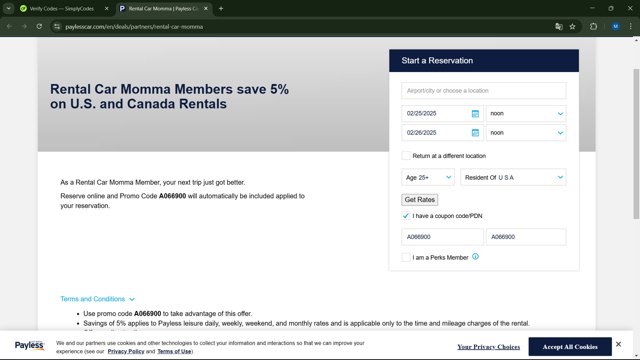The width and height of the screenshot is (640, 360).
Task: Click the Rental Car Momma Members save 5% heading
Action: click(169, 96)
